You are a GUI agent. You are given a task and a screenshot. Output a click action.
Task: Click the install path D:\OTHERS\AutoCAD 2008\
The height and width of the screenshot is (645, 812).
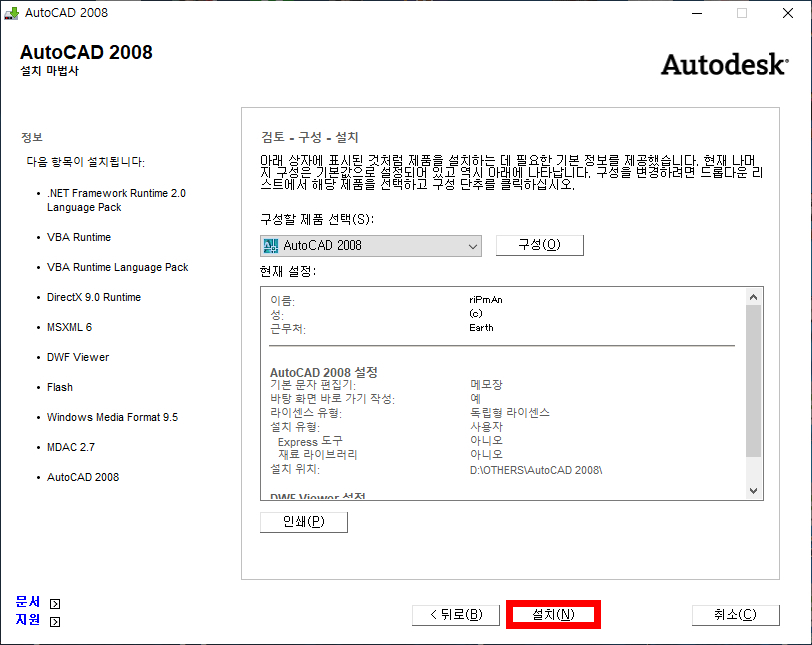(536, 470)
